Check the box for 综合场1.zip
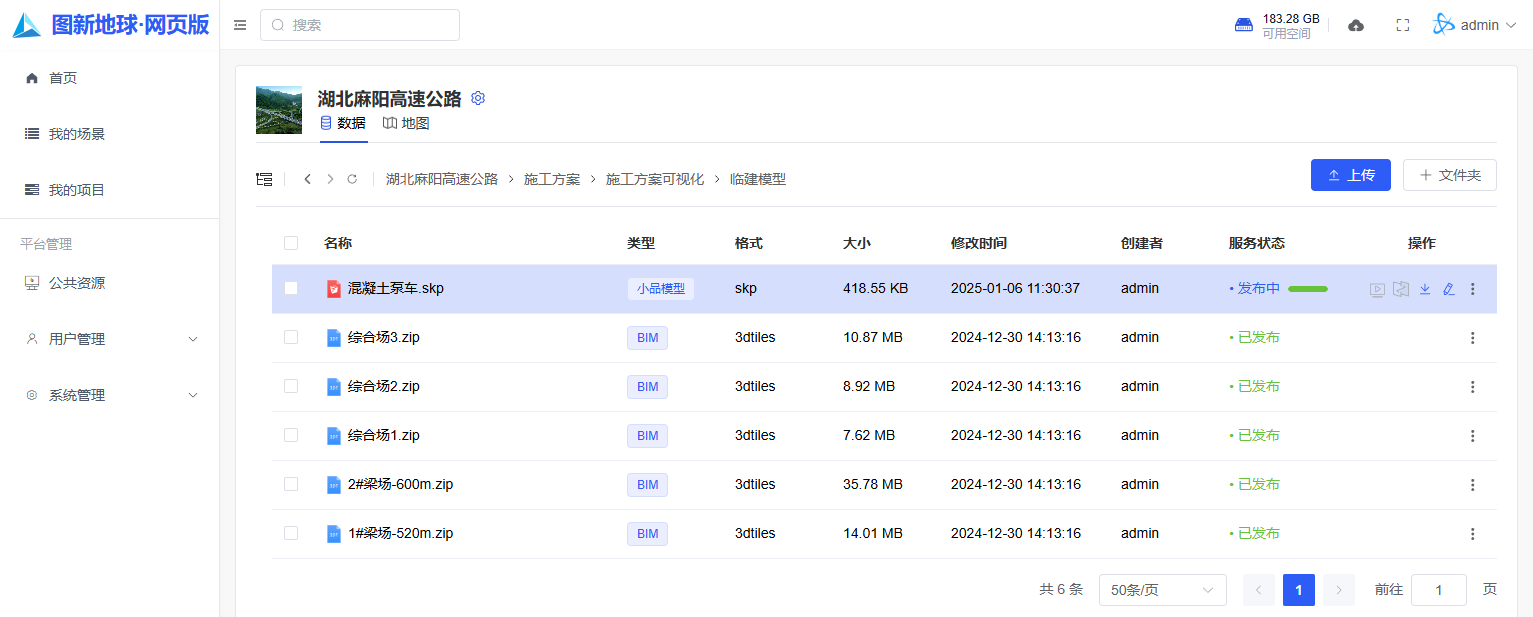The height and width of the screenshot is (617, 1533). click(291, 435)
